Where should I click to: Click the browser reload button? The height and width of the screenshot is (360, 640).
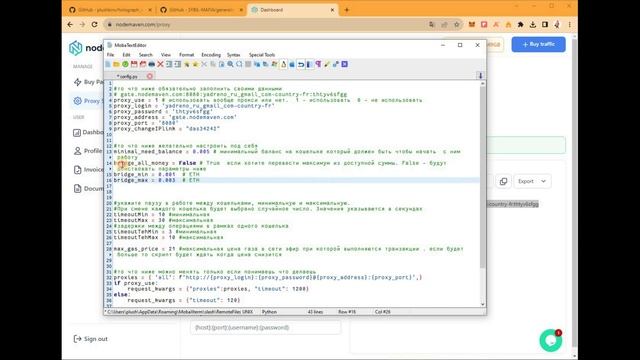point(94,24)
